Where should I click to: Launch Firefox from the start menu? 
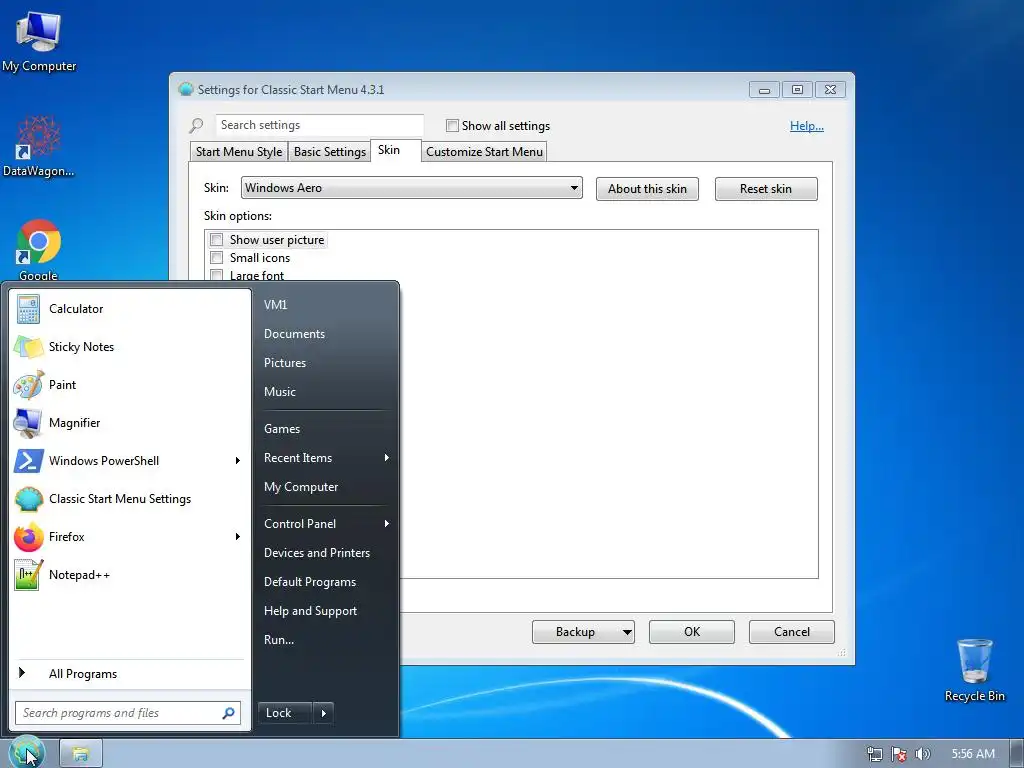[x=129, y=536]
